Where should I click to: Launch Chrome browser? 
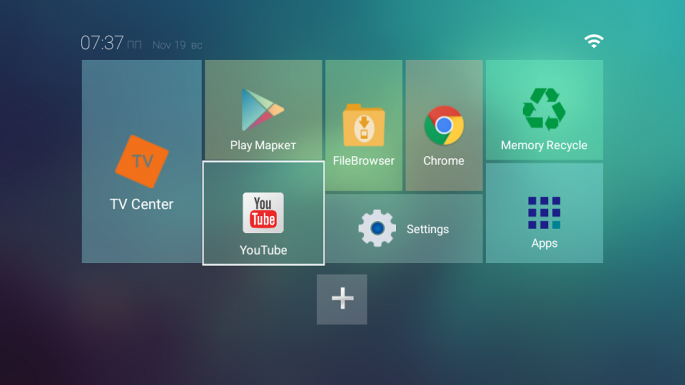[444, 125]
